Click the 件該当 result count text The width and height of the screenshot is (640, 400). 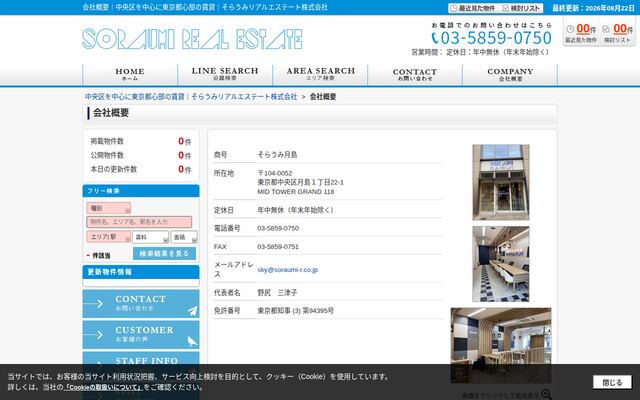coord(101,256)
